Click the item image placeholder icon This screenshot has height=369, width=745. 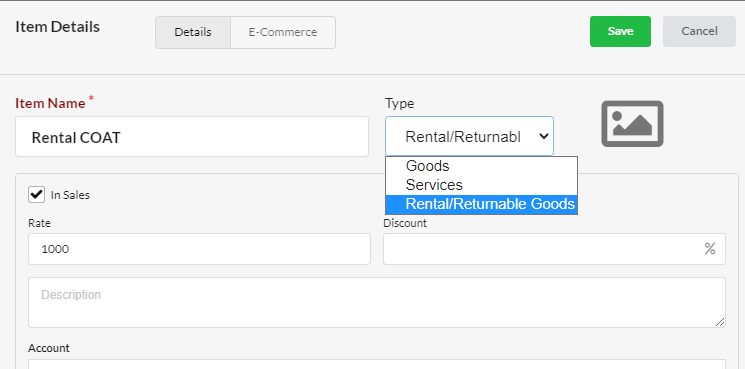pos(632,123)
